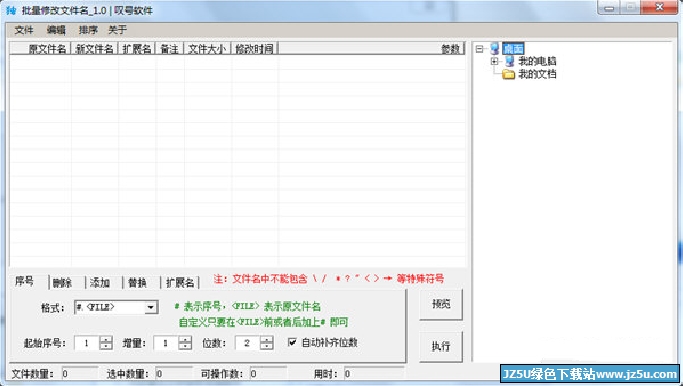The height and width of the screenshot is (386, 683).
Task: Click the 增量 number field
Action: coord(166,343)
